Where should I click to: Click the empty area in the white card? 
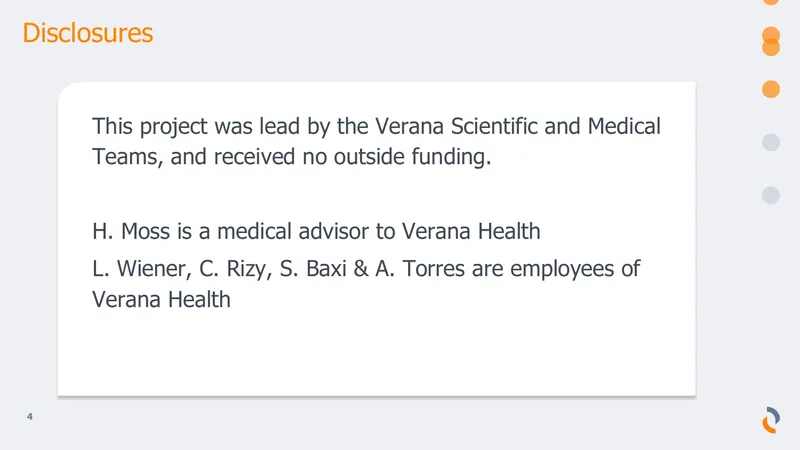[377, 353]
